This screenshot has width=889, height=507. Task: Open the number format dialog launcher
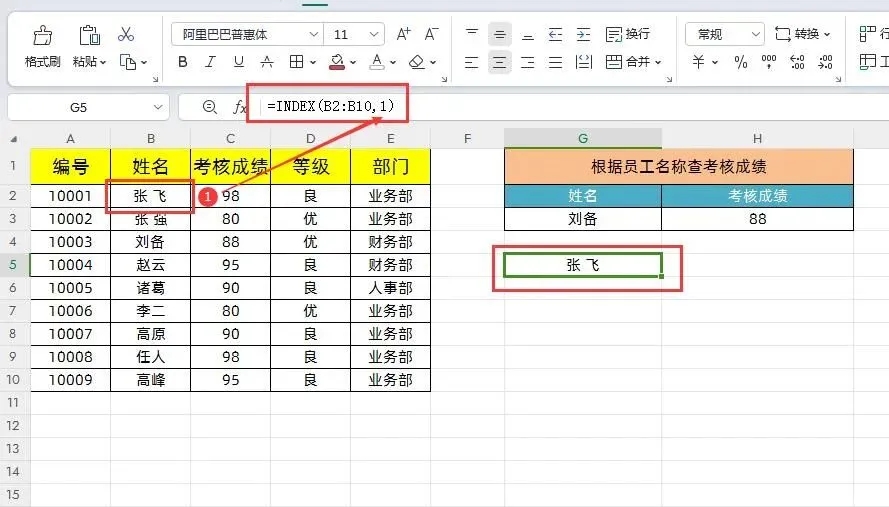[x=838, y=79]
